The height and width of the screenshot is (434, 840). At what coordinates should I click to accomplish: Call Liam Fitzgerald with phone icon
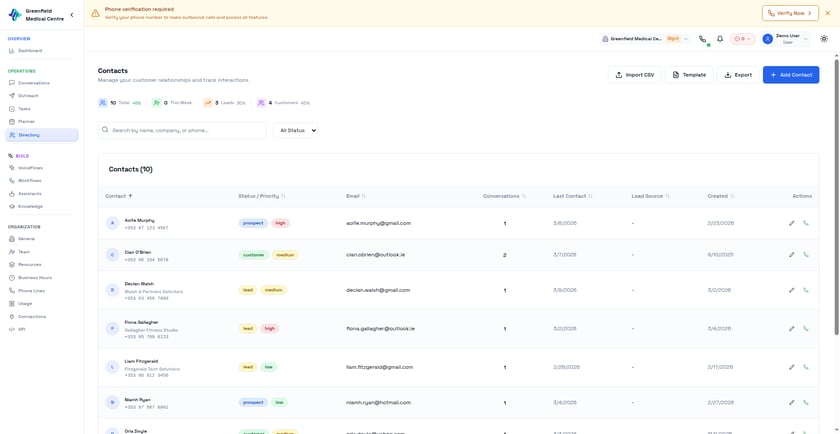(x=806, y=367)
